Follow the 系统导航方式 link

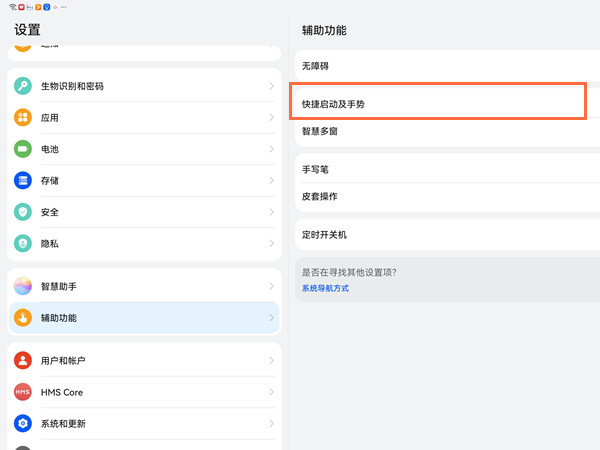tap(326, 288)
